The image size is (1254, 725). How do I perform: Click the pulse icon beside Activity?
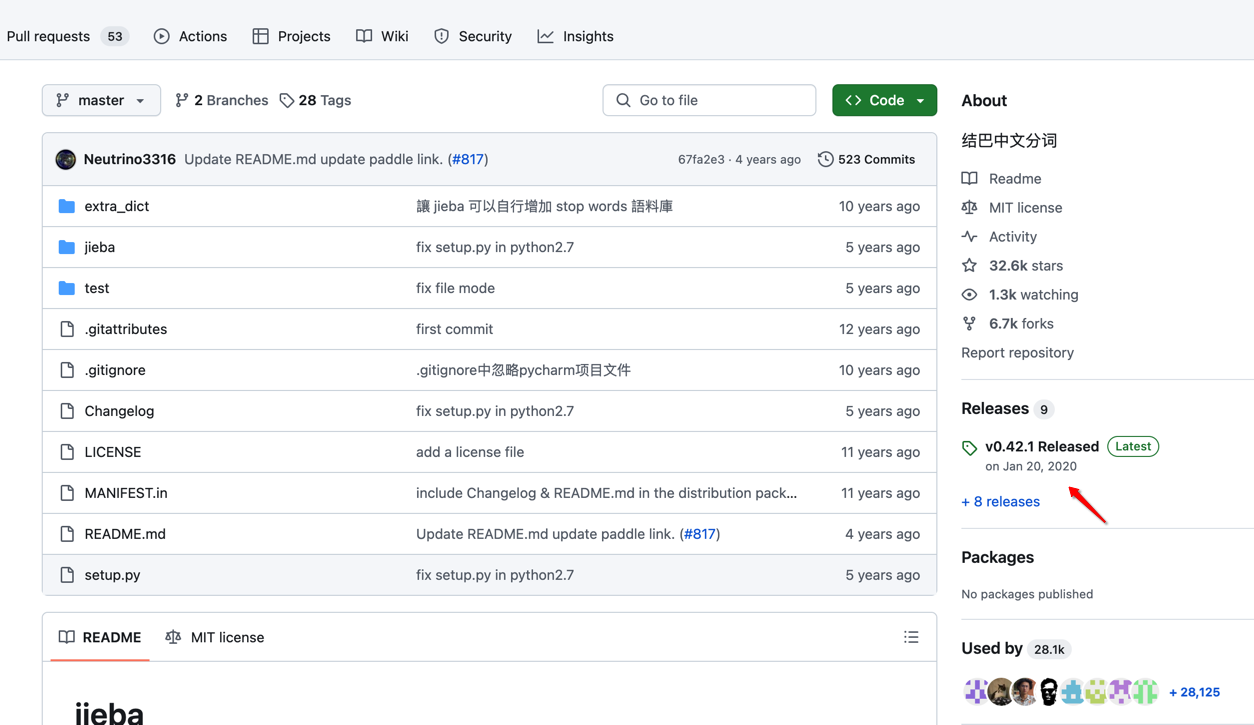pos(969,237)
